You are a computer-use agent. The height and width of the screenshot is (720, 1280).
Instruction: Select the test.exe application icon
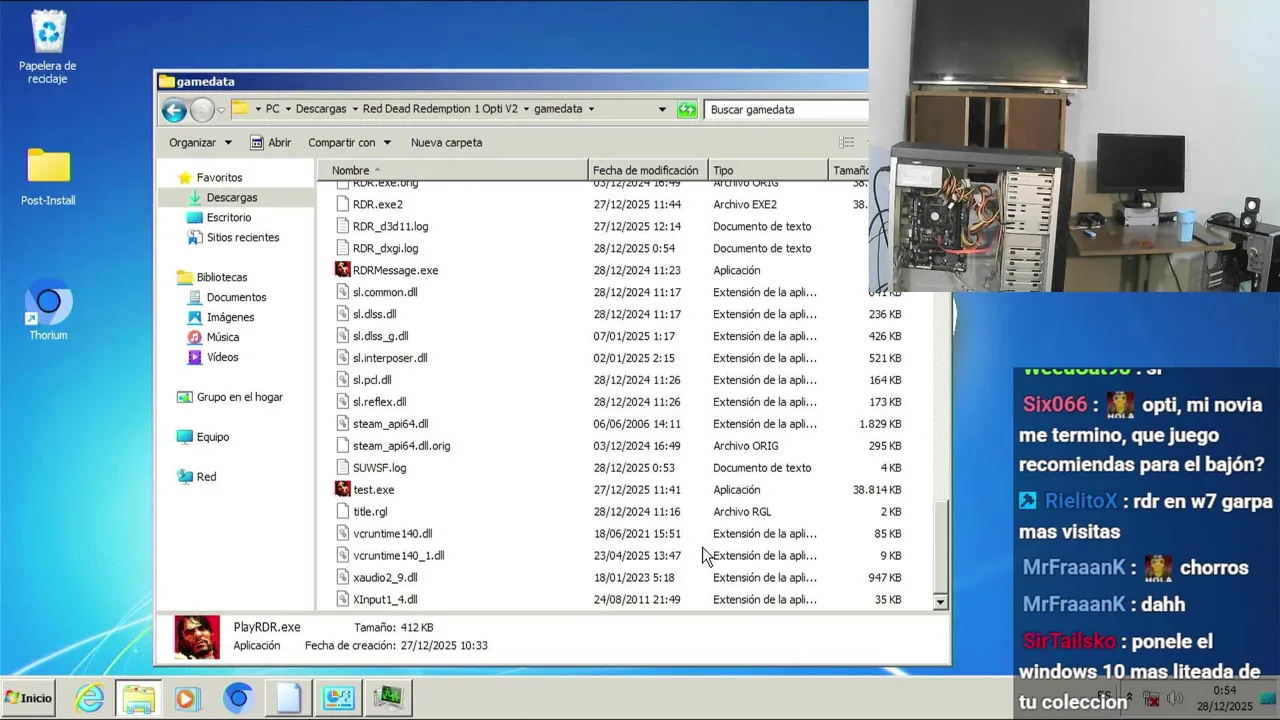point(343,489)
